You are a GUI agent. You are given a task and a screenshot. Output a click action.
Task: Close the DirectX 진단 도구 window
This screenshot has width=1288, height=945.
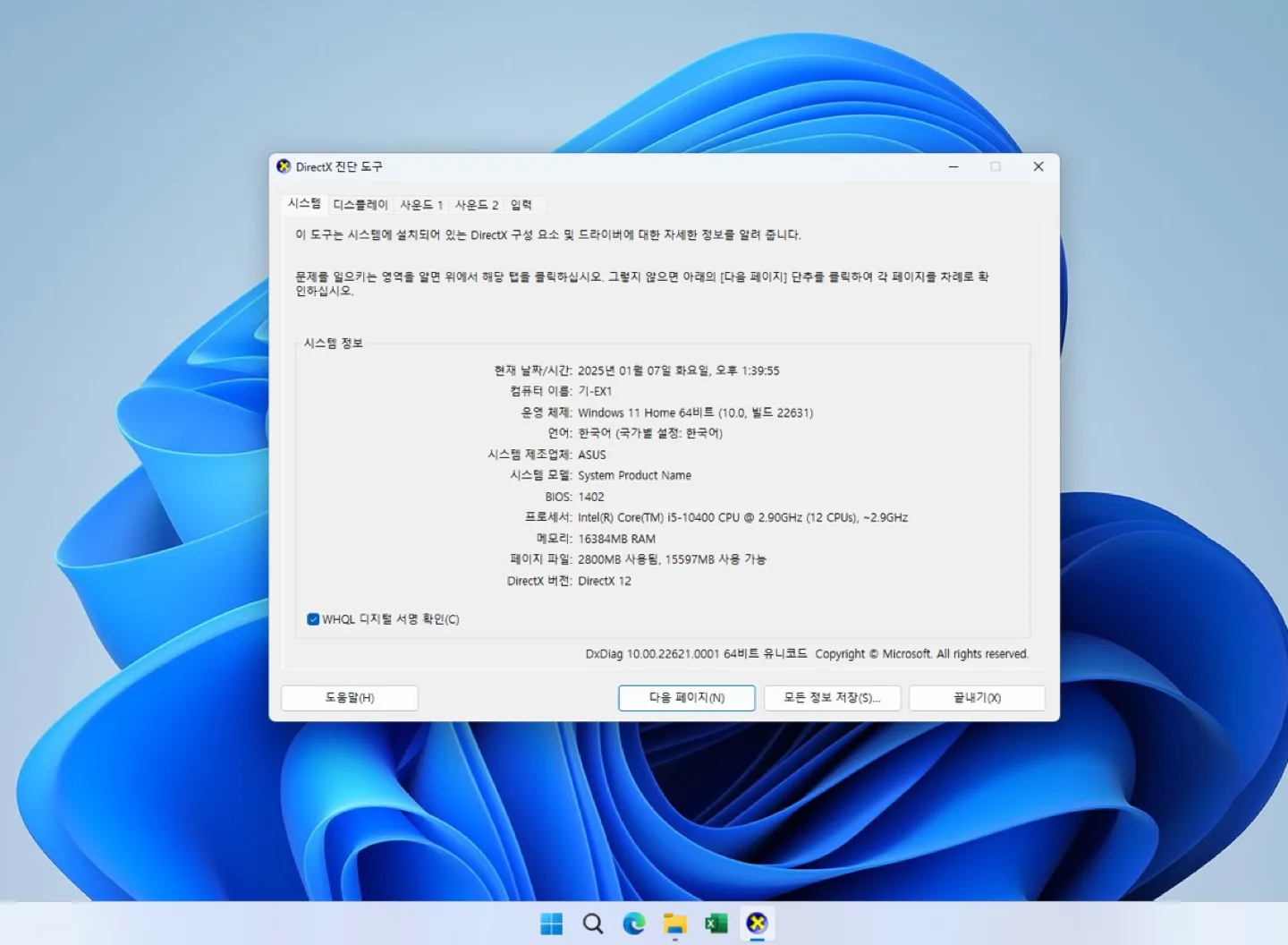click(x=1038, y=166)
